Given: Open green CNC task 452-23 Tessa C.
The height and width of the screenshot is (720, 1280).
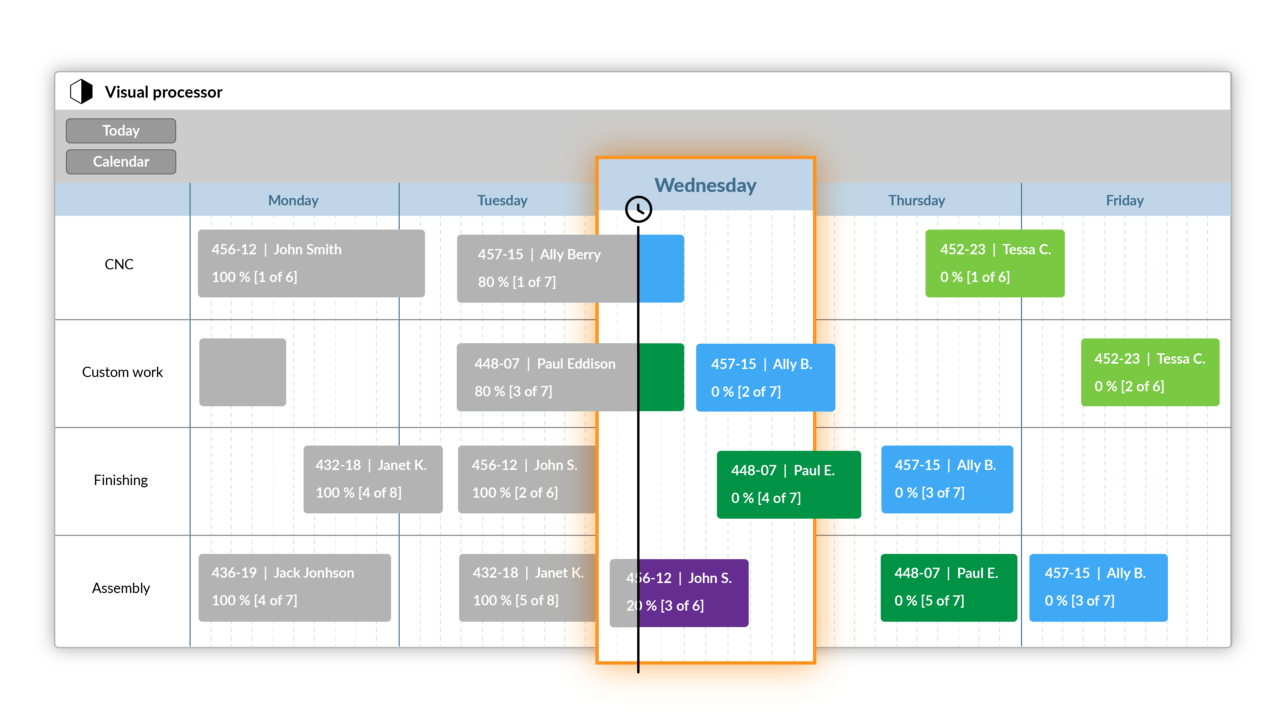Looking at the screenshot, I should (994, 263).
